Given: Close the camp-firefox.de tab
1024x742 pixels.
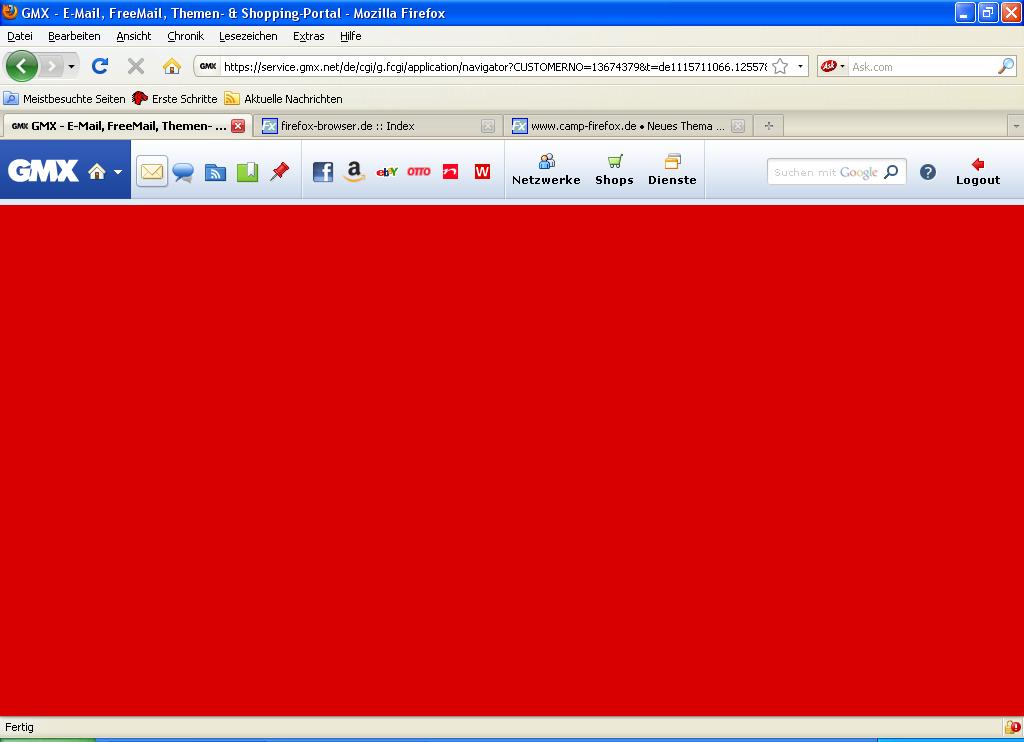Looking at the screenshot, I should [738, 126].
